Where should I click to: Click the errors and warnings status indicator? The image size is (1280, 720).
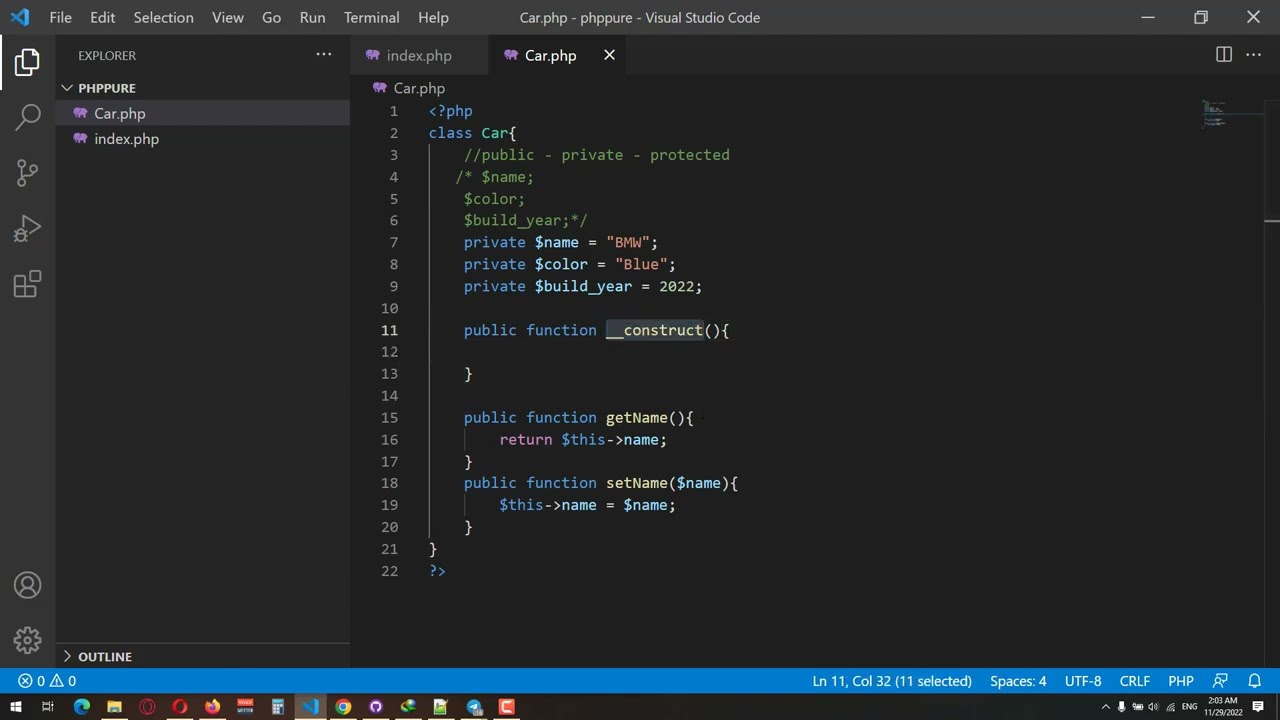(47, 681)
